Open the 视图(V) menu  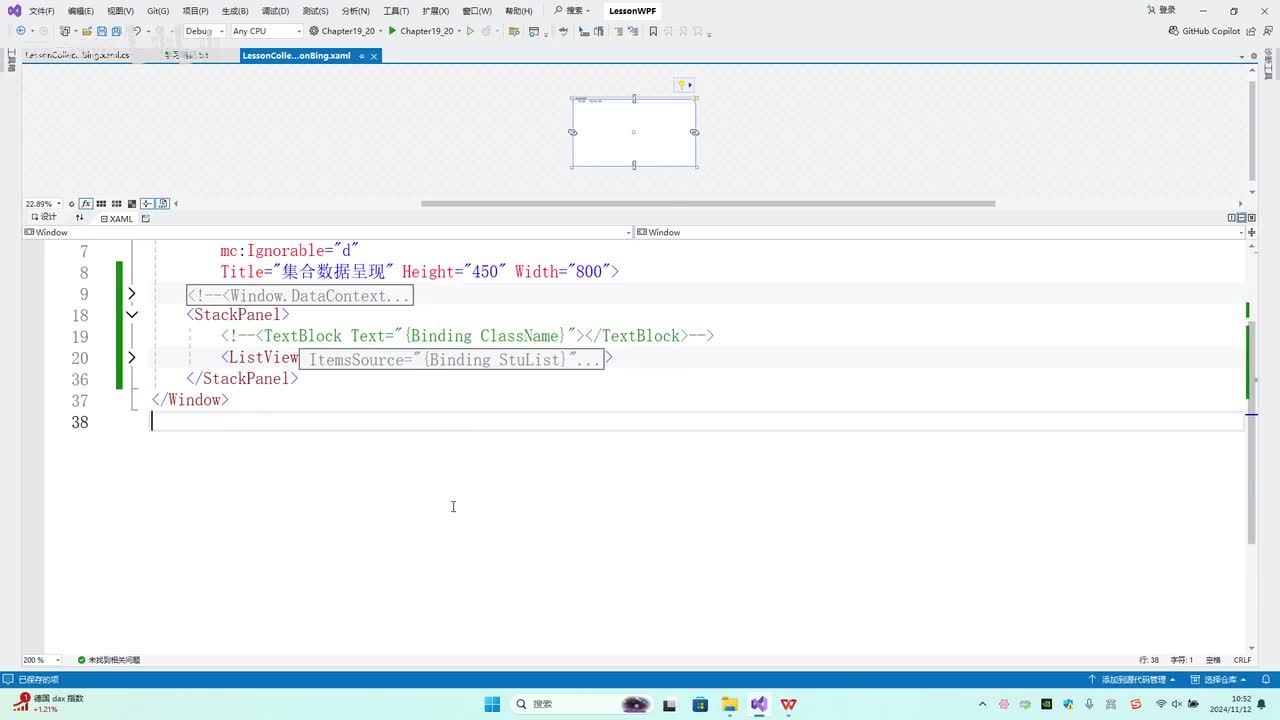tap(120, 11)
